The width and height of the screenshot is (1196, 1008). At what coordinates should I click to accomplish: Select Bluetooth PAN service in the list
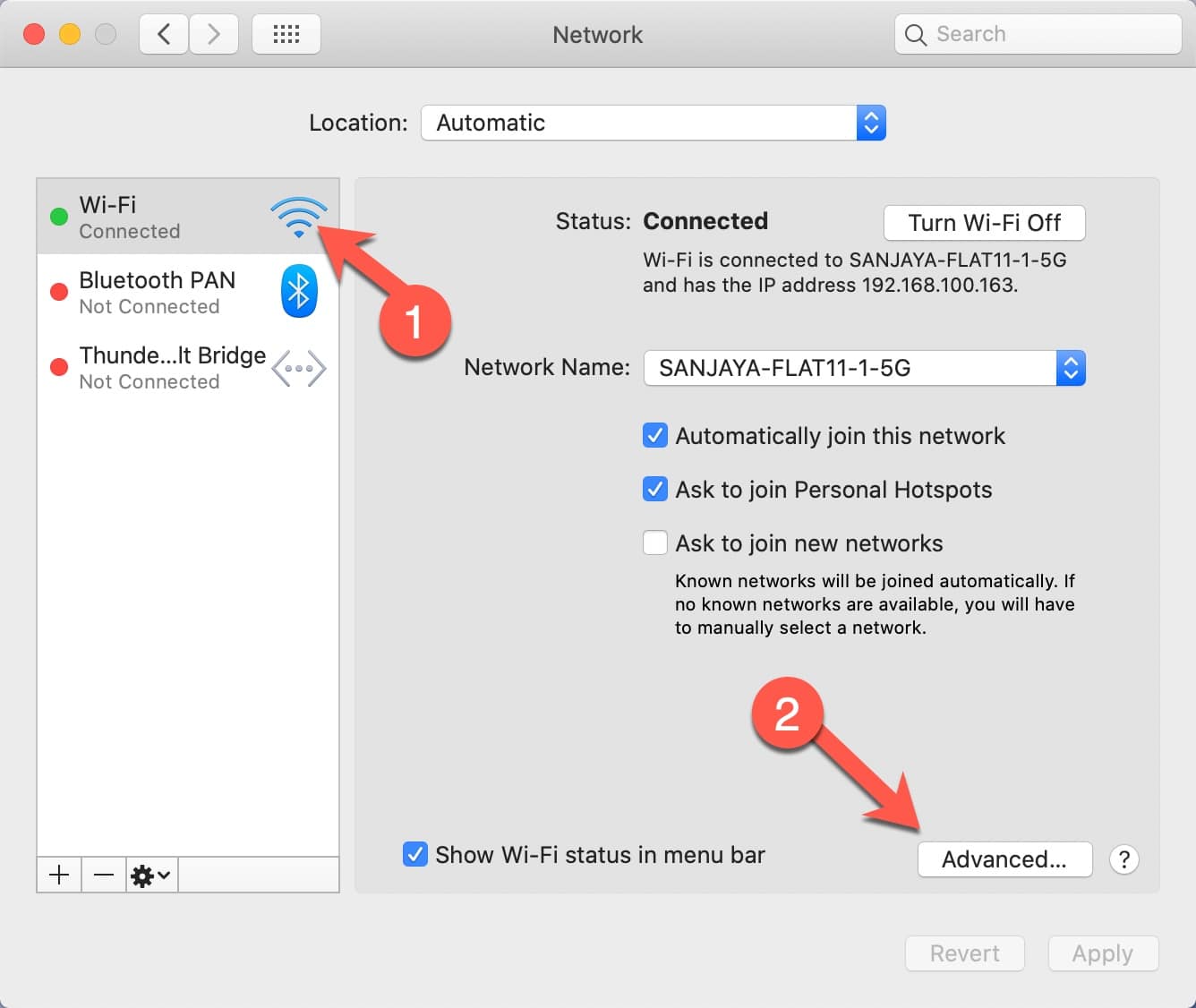188,292
